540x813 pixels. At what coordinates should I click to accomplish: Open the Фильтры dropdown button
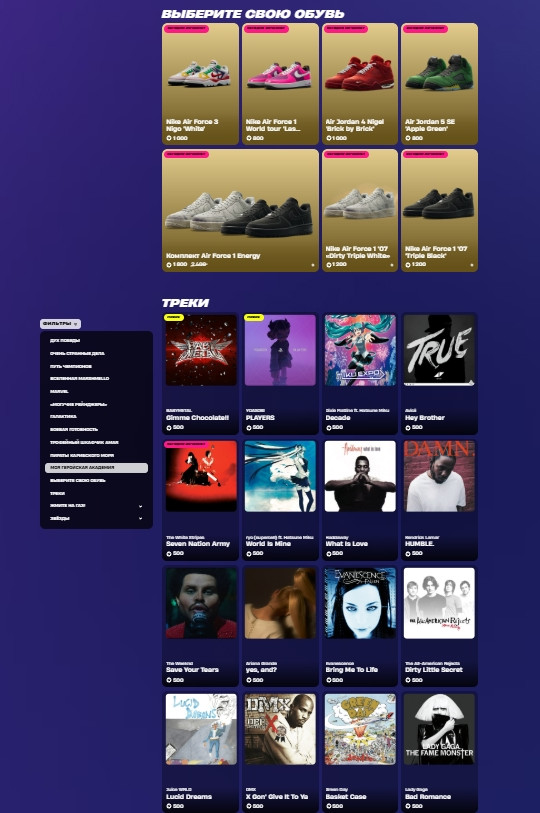tap(60, 324)
